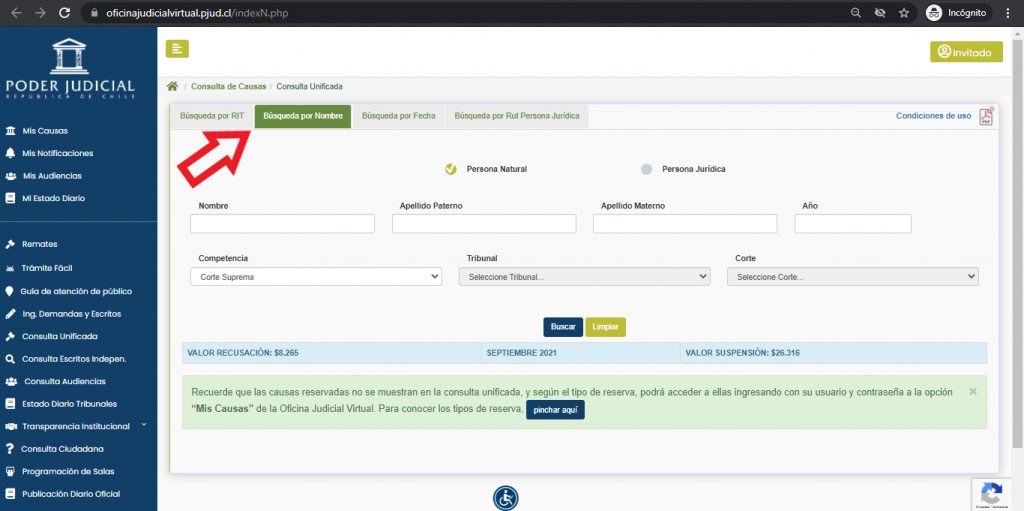Image resolution: width=1024 pixels, height=511 pixels.
Task: Click the browser address bar URL
Action: (x=197, y=12)
